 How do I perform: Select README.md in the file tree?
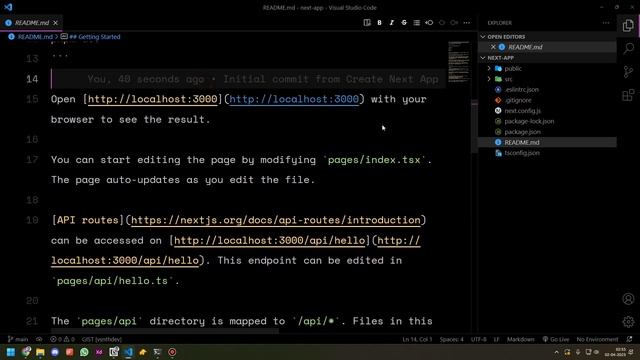point(547,142)
